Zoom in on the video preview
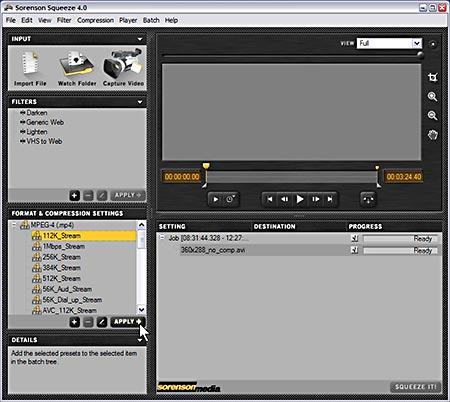Viewport: 450px width, 402px height. tap(433, 97)
